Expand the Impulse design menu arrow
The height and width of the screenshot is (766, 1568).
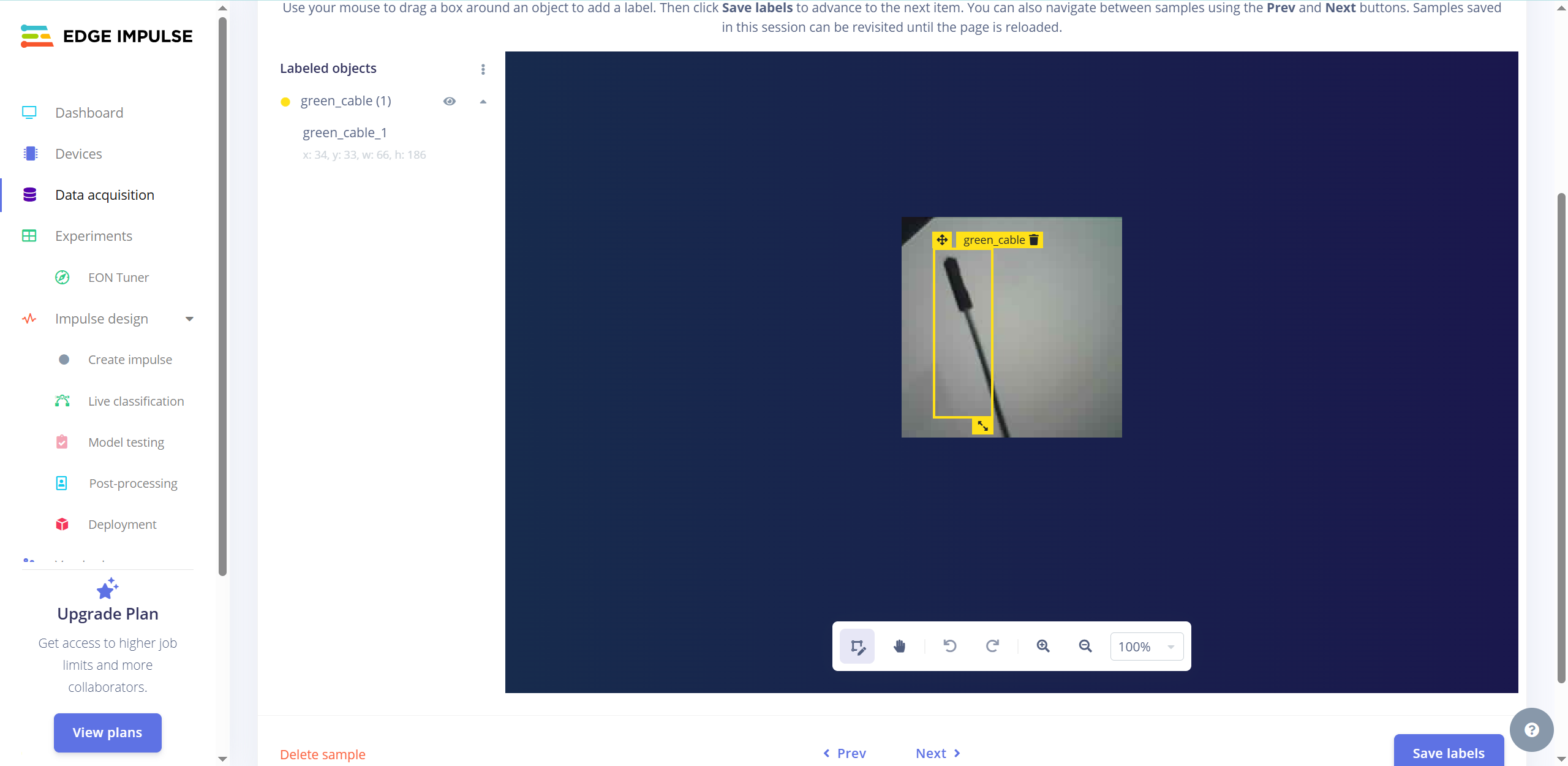click(189, 319)
